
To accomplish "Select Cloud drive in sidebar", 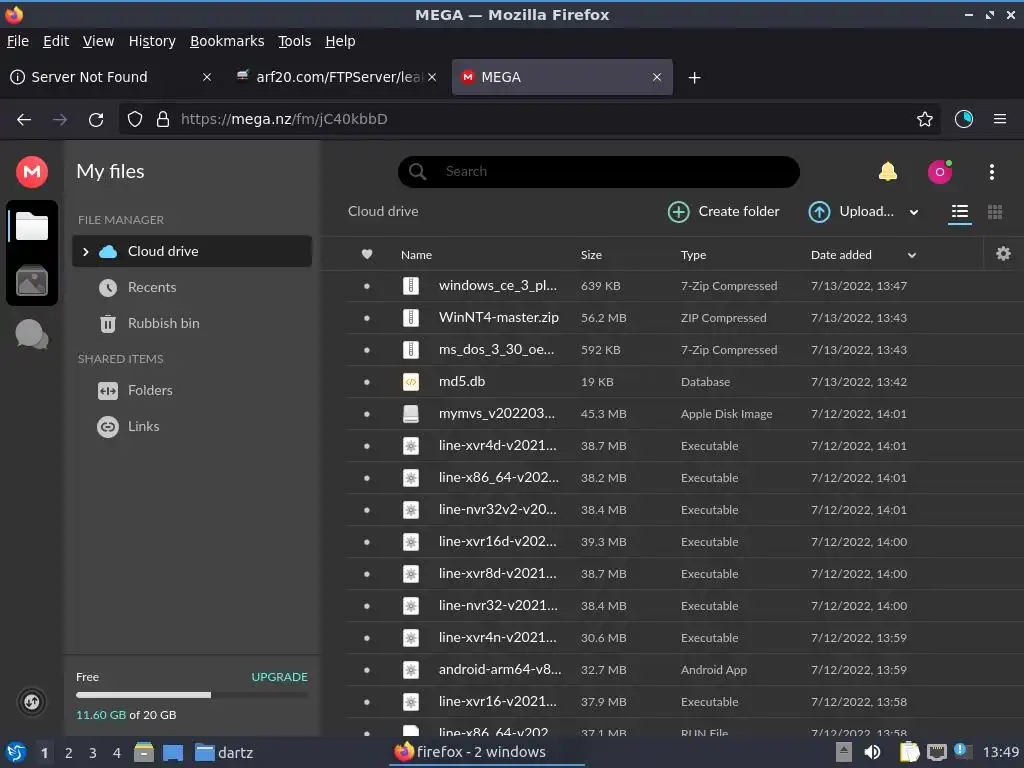I will [x=191, y=251].
